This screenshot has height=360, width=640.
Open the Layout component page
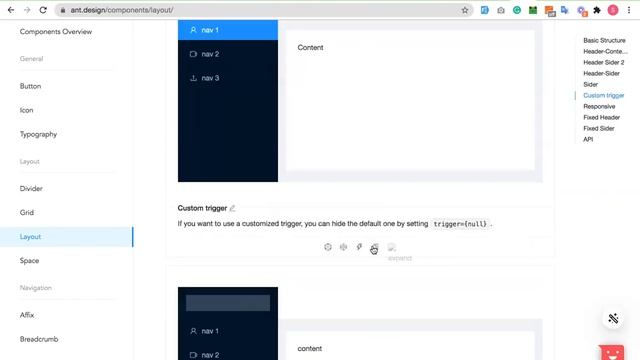pyautogui.click(x=67, y=237)
